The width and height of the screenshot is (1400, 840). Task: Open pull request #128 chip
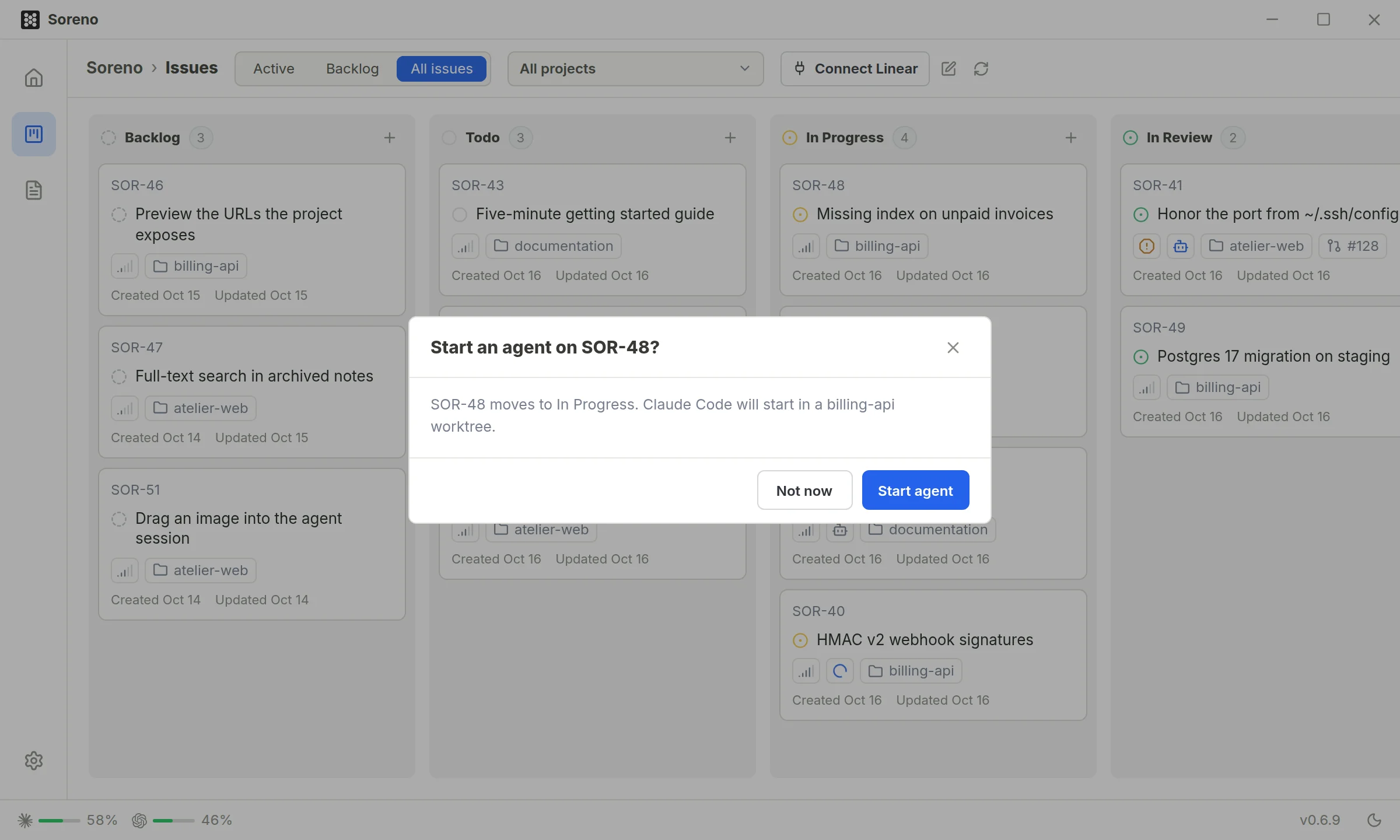coord(1353,246)
